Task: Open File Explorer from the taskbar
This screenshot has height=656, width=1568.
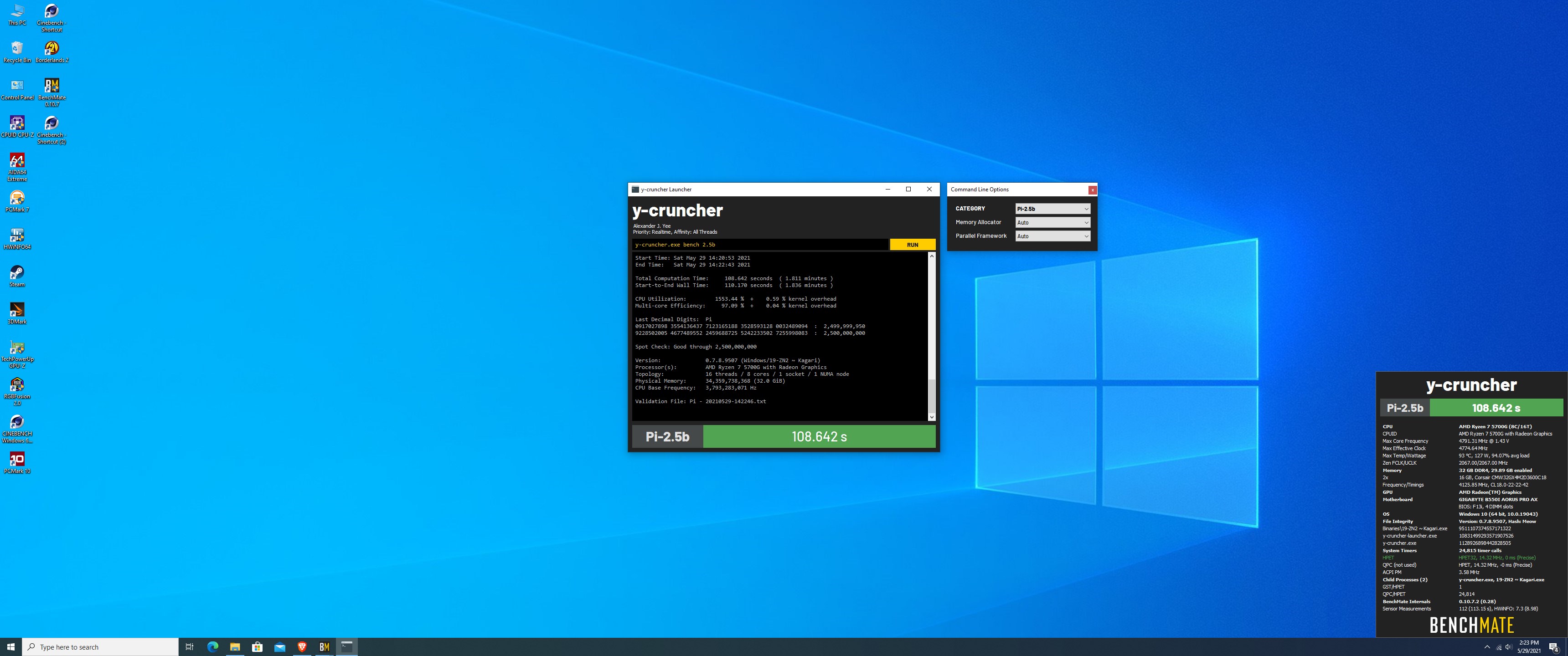Action: coord(235,647)
